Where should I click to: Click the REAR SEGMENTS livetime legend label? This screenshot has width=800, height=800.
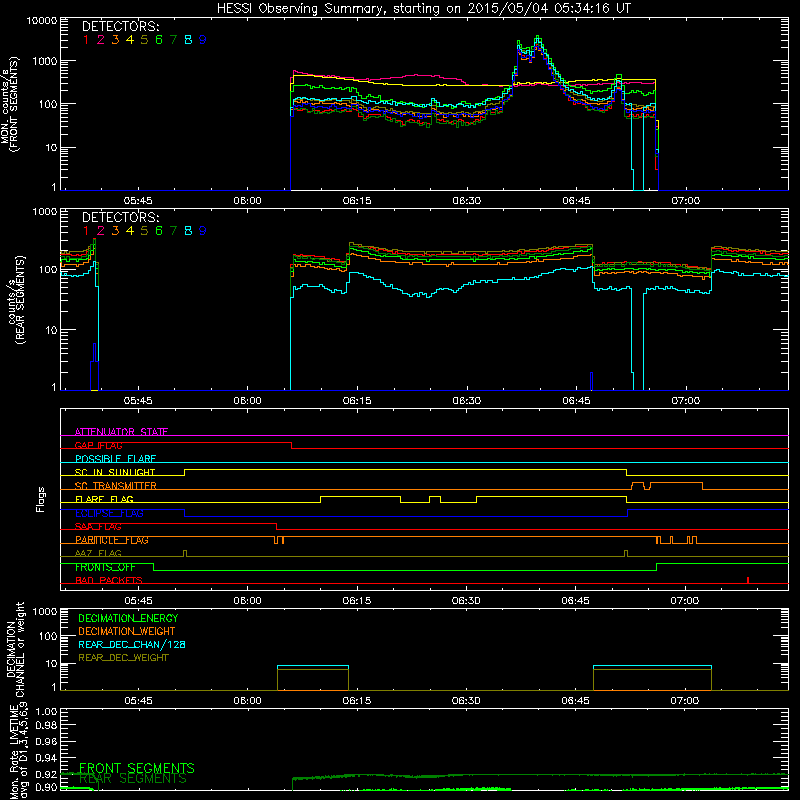click(133, 779)
